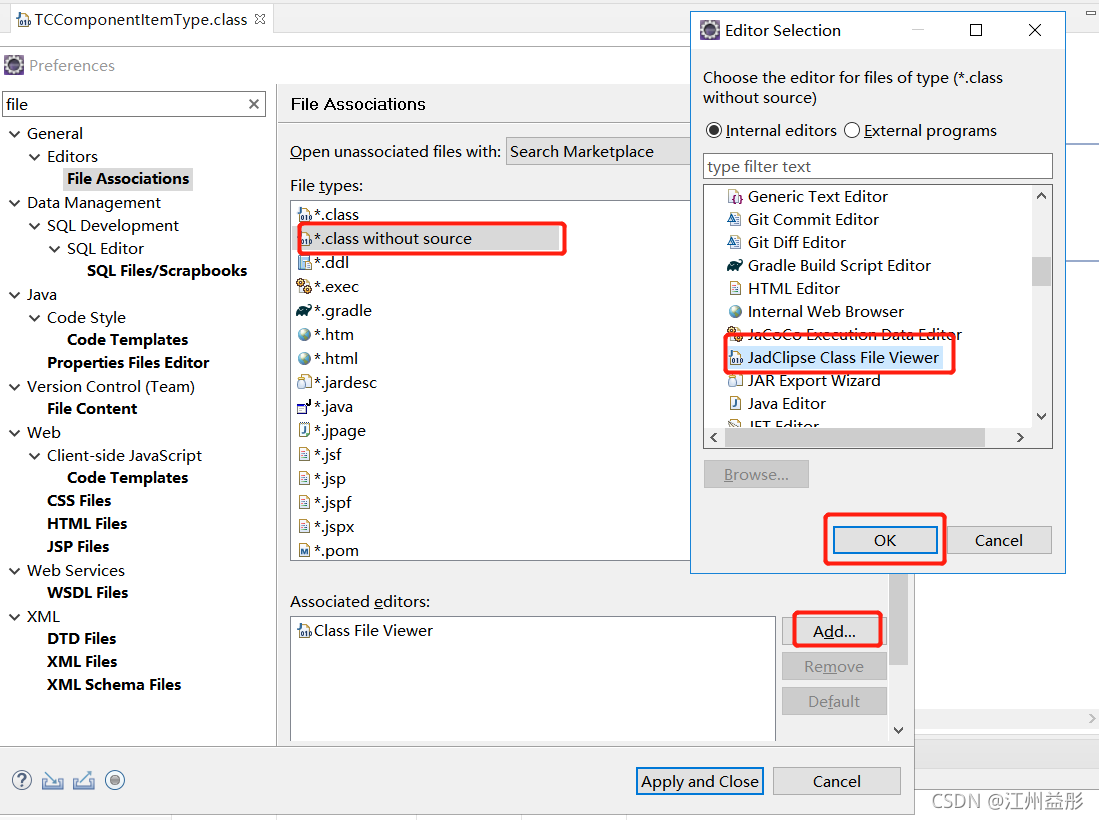Click the preferences filter field containing 'file'

134,104
